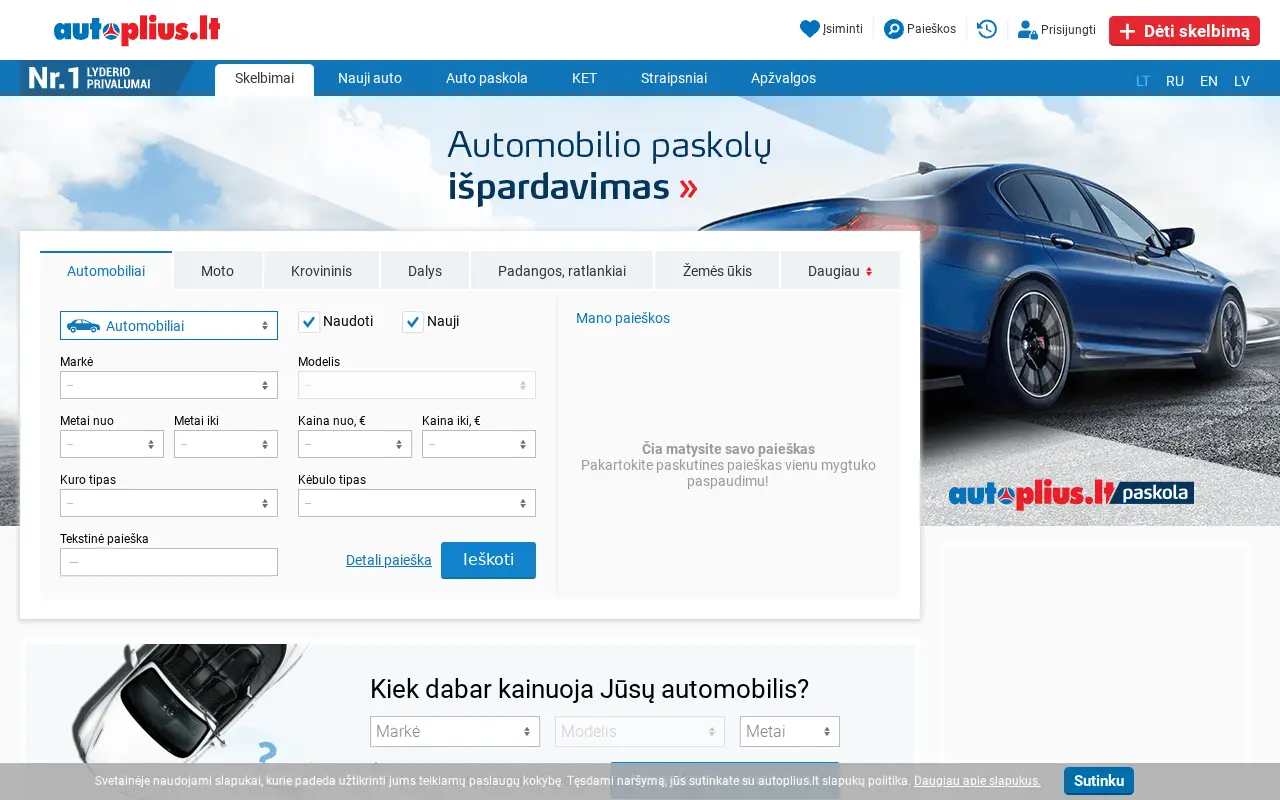The image size is (1280, 800).
Task: Open Daugiau apie slapukus link
Action: coord(977,781)
